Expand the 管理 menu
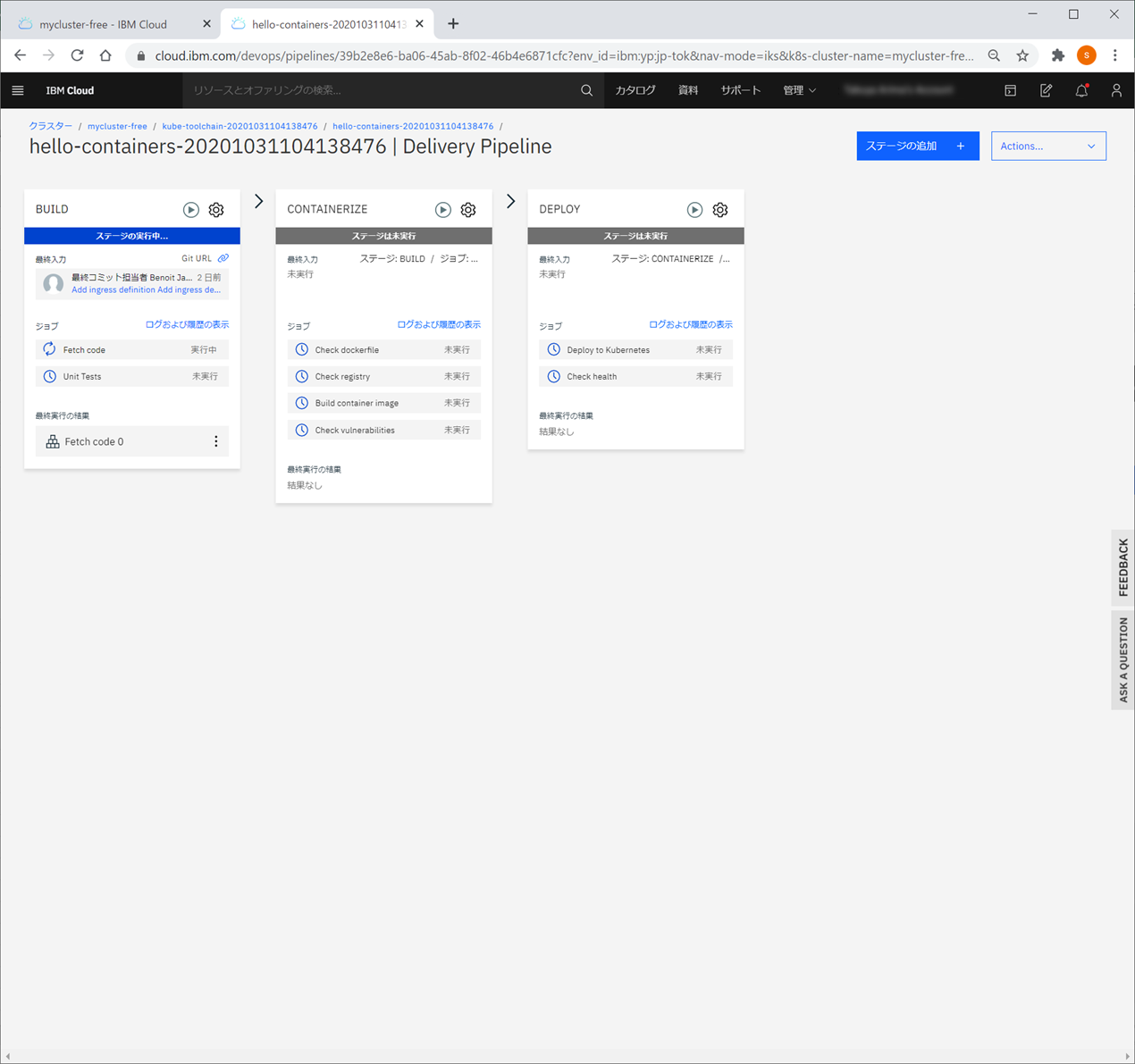This screenshot has height=1064, width=1135. pyautogui.click(x=800, y=90)
